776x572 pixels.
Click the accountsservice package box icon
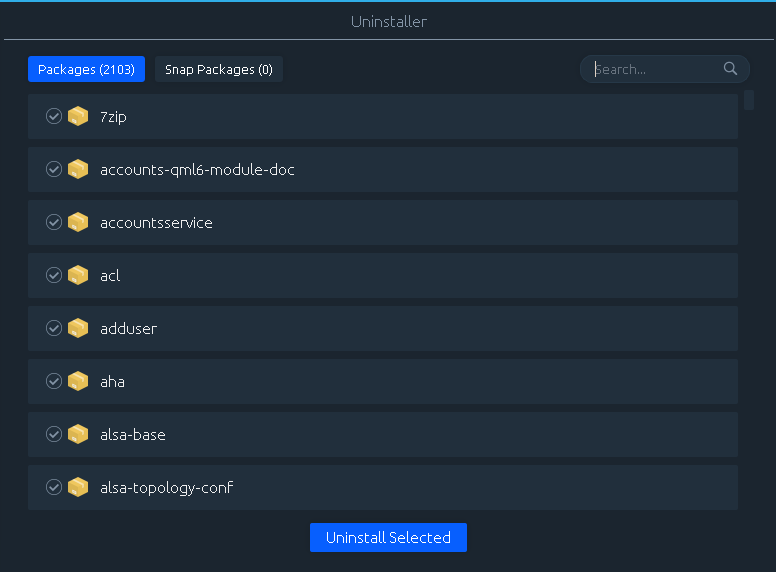[78, 222]
